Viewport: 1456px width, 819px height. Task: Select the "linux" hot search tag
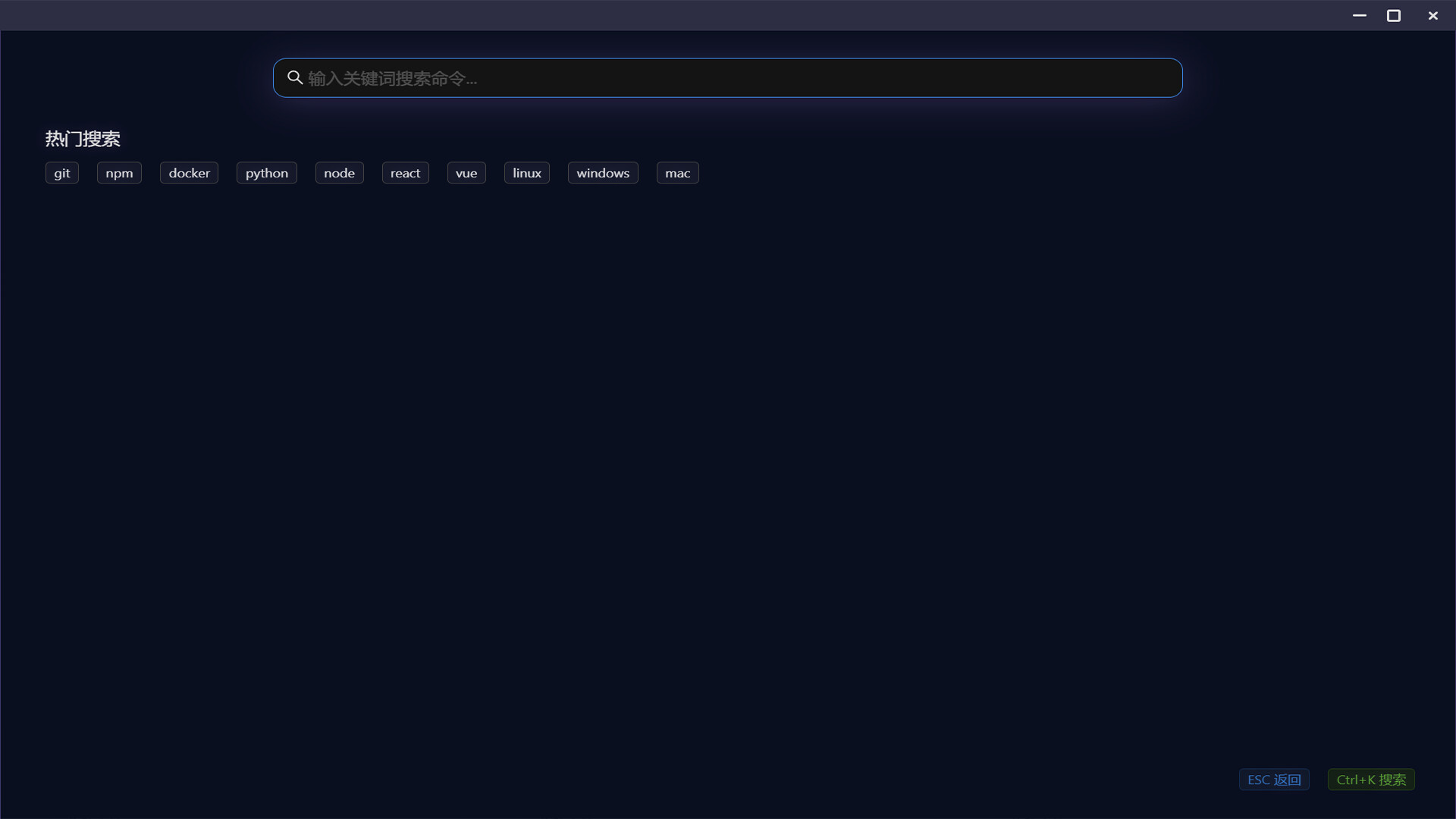(526, 172)
